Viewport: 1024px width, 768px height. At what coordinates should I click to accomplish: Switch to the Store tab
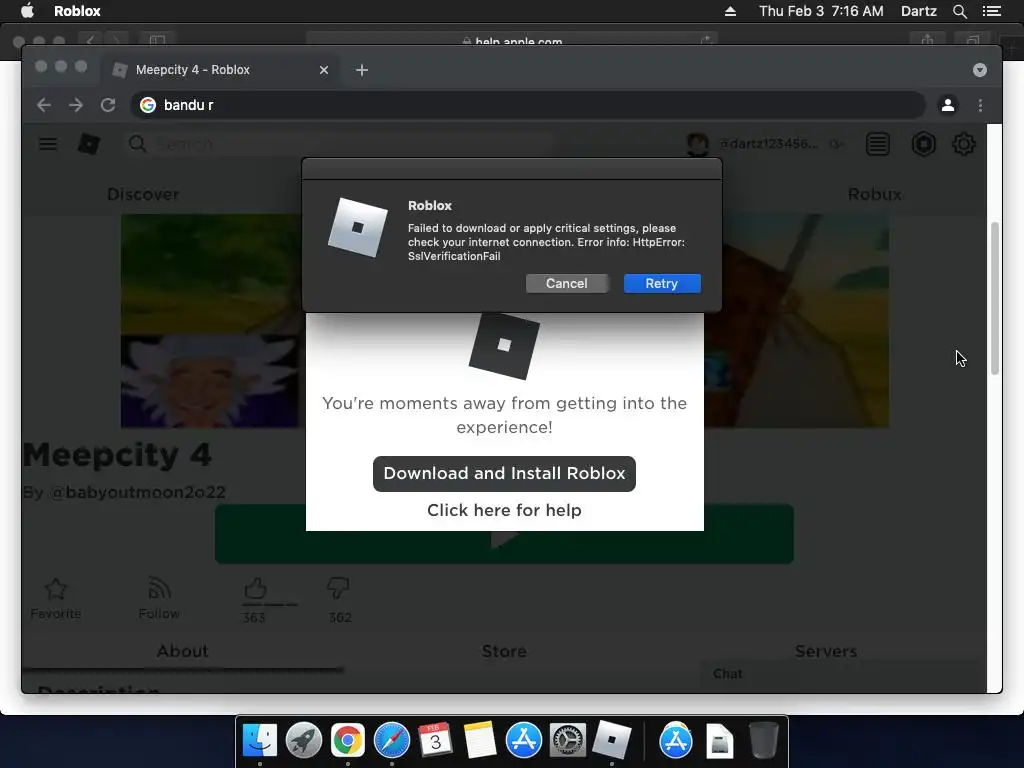504,651
